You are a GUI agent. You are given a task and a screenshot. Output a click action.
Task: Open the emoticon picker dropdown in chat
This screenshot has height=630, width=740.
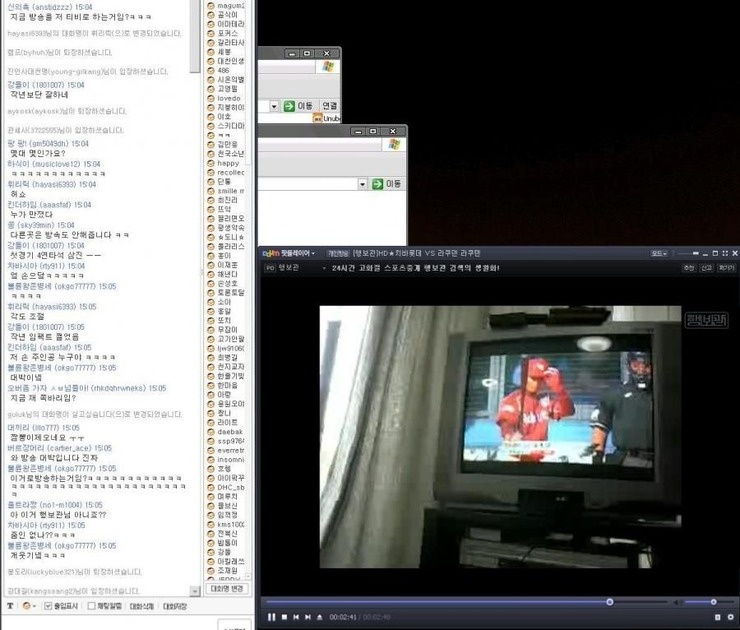pos(29,606)
